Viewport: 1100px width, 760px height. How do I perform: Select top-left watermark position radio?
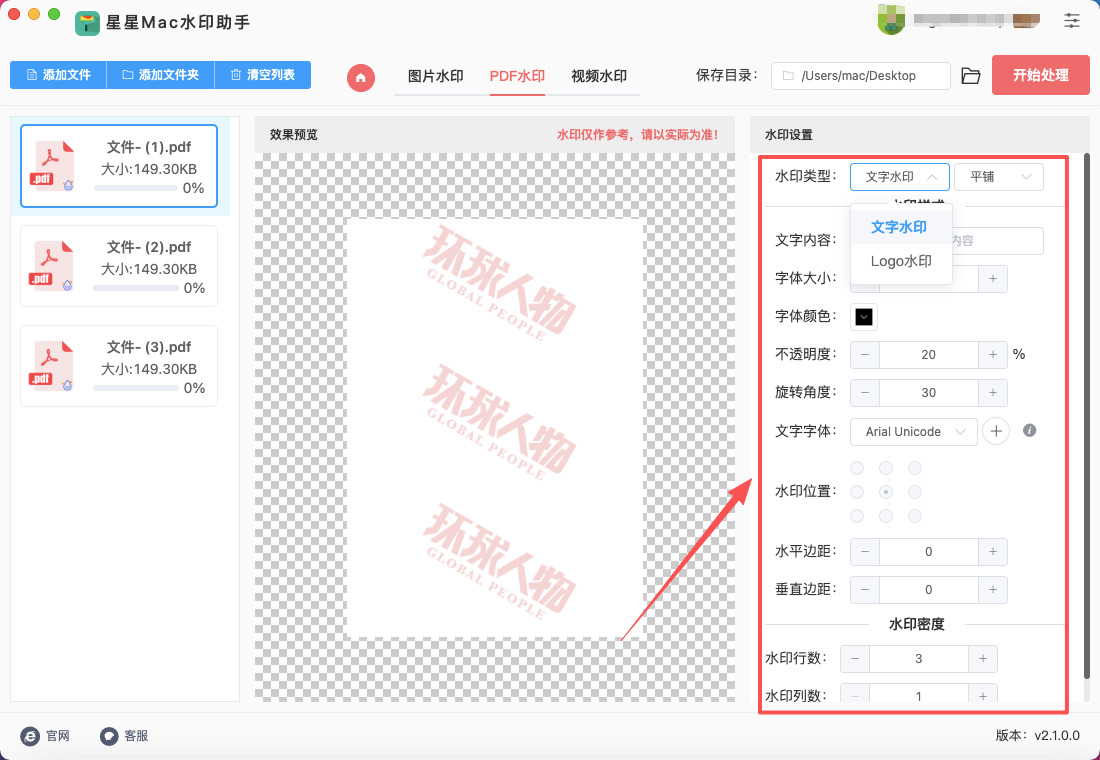857,468
